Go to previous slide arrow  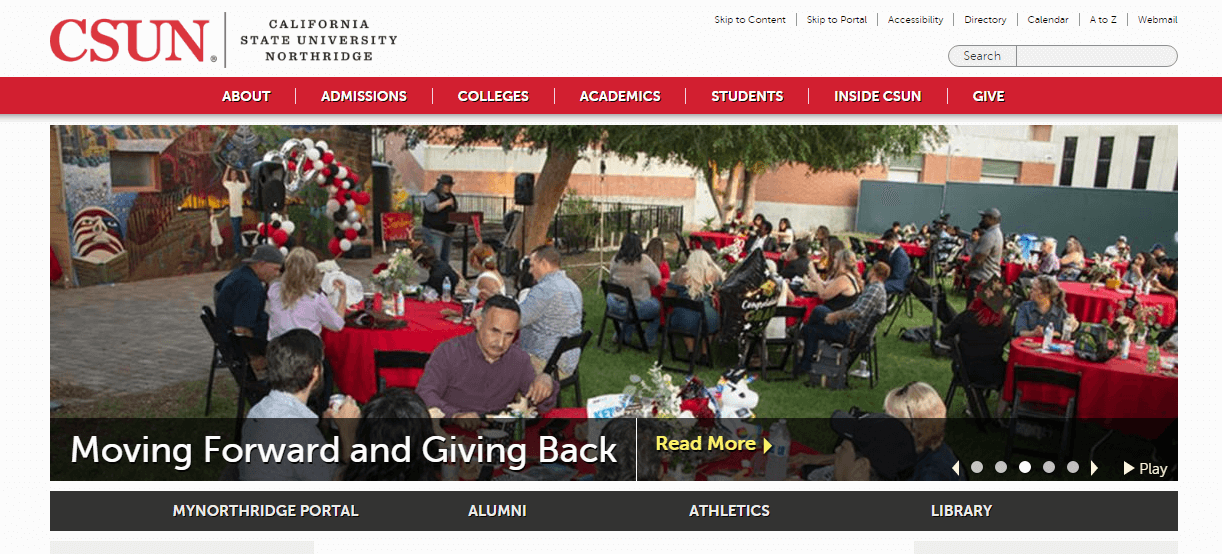click(x=956, y=468)
